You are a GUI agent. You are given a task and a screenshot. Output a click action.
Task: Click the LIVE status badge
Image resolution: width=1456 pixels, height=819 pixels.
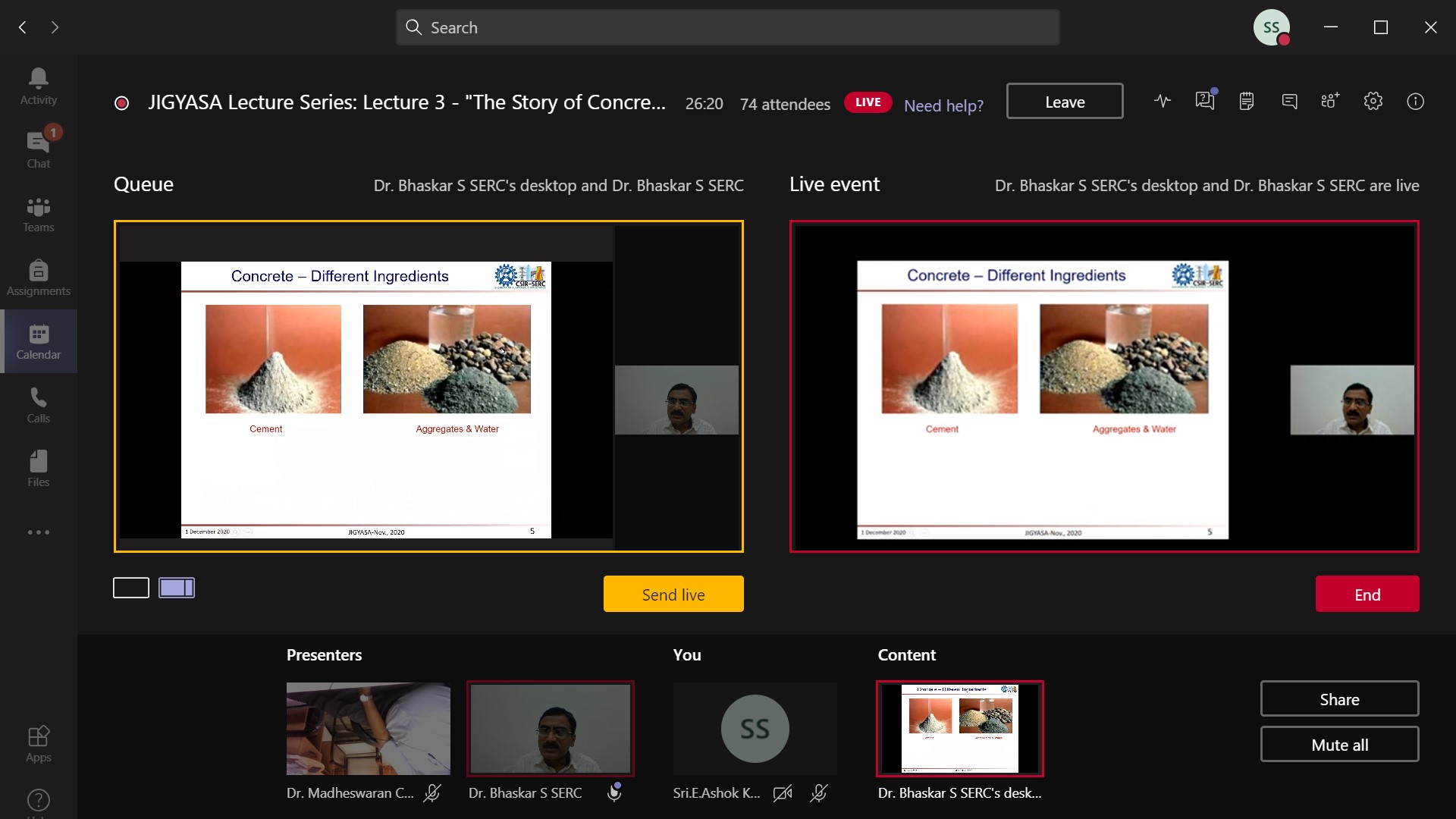tap(868, 102)
